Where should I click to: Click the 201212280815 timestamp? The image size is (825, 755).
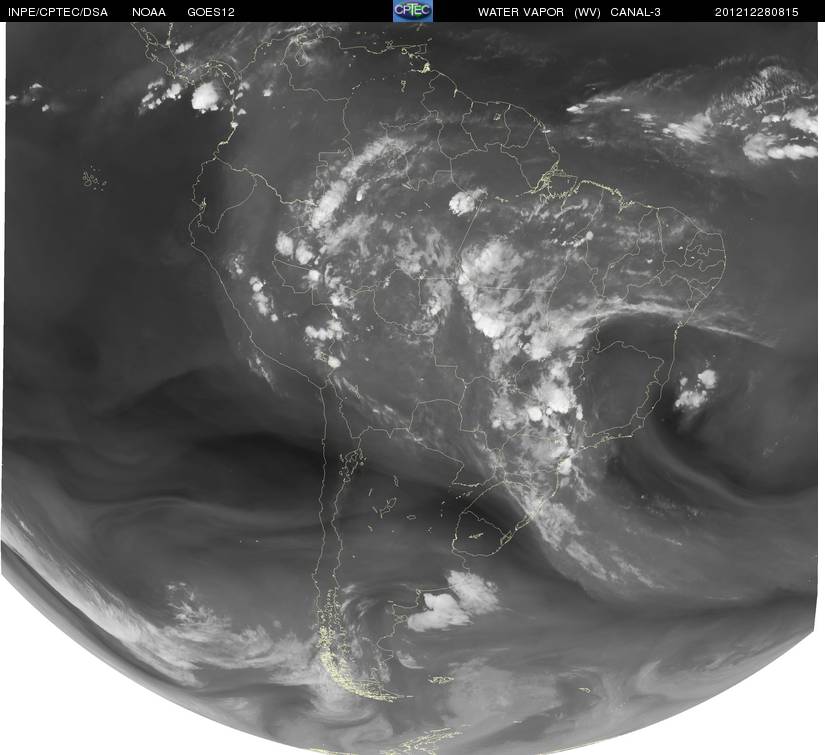click(757, 12)
